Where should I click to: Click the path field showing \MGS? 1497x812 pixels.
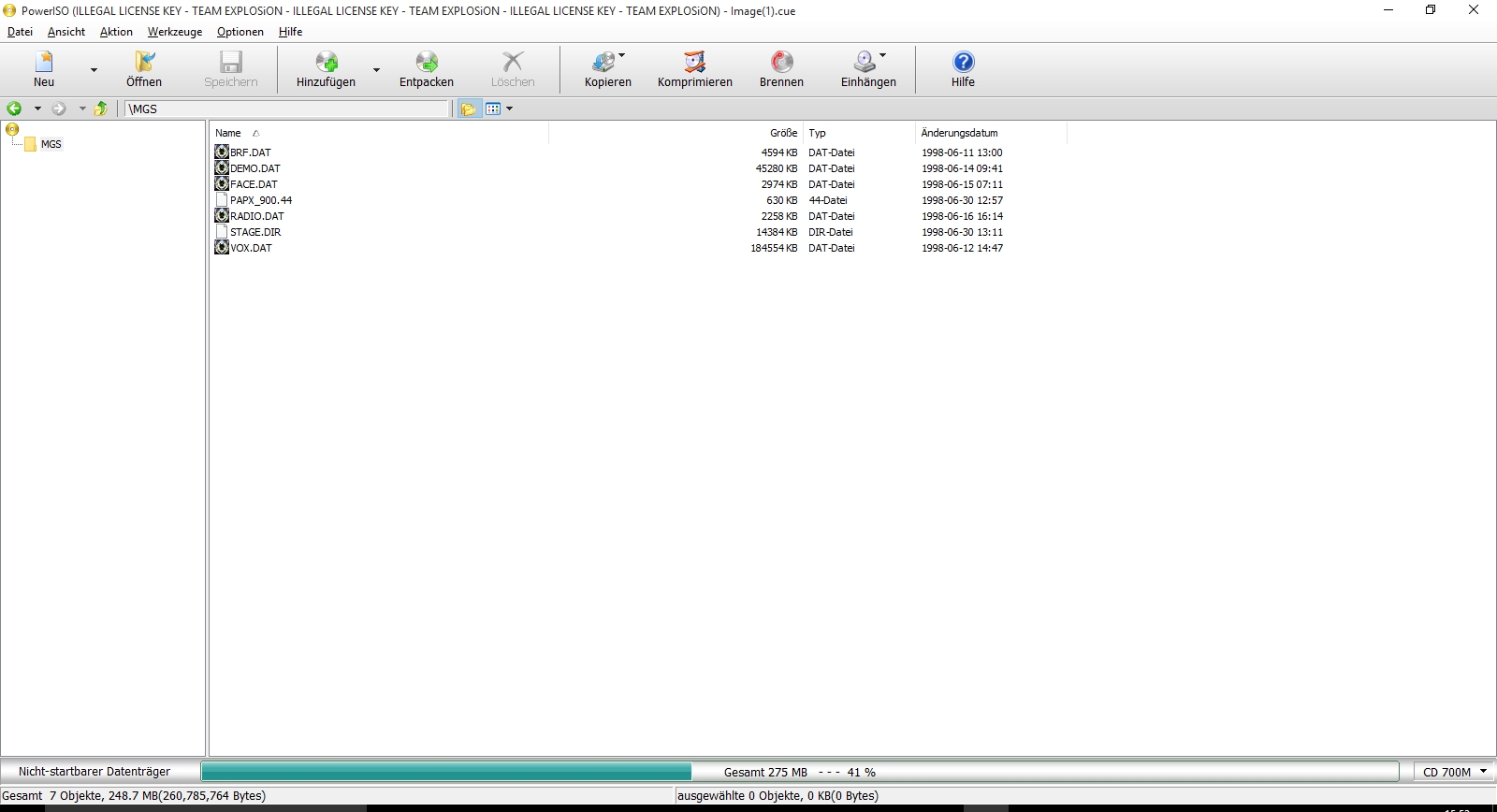286,109
